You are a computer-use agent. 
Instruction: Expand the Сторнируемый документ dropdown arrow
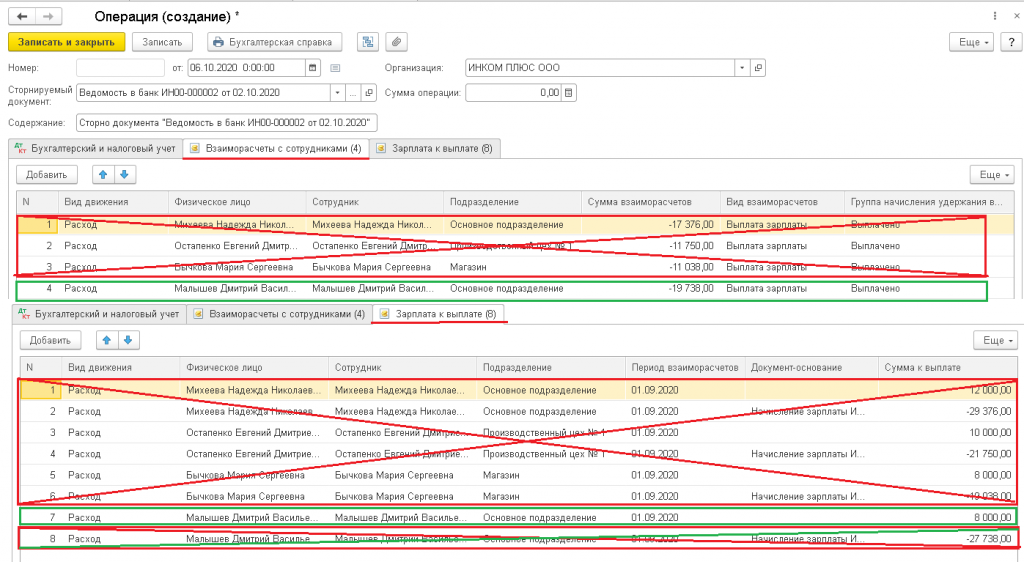(x=337, y=93)
